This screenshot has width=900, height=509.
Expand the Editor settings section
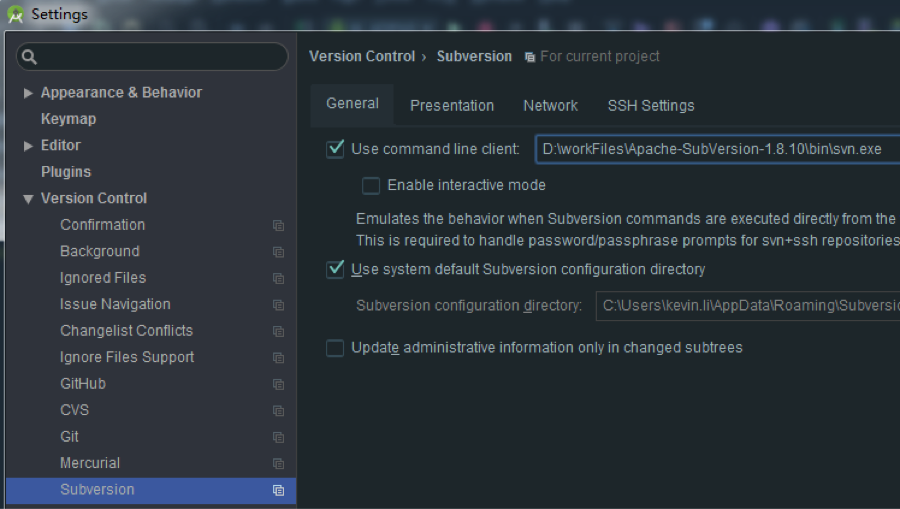pyautogui.click(x=28, y=146)
